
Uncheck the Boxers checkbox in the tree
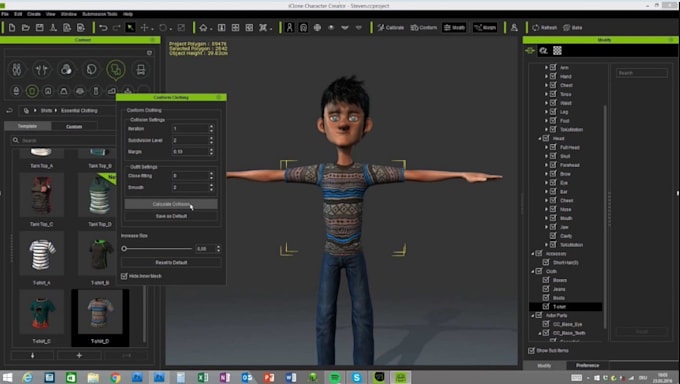click(546, 280)
